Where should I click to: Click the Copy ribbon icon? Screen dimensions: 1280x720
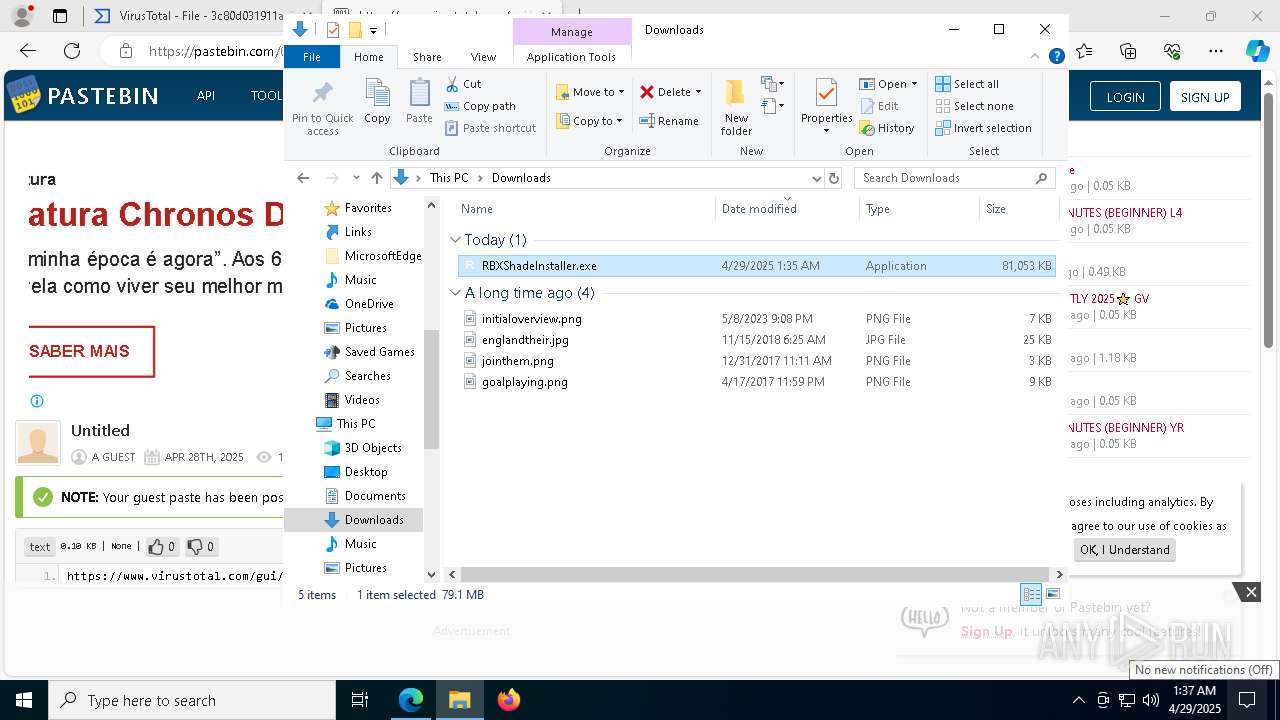(x=377, y=102)
